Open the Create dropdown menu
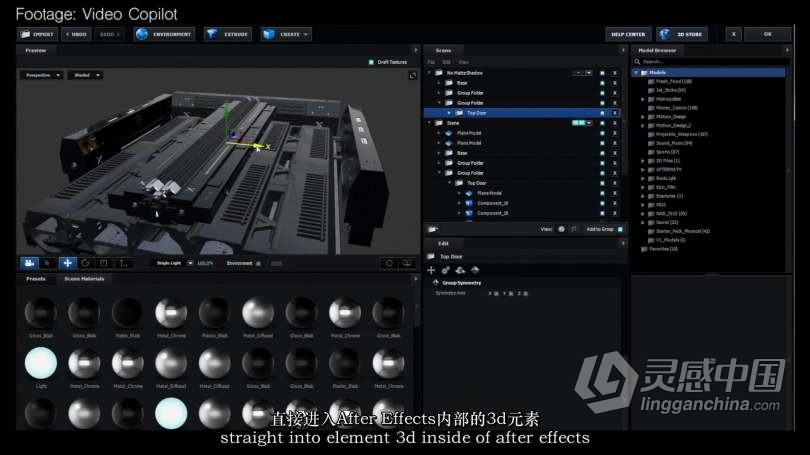The height and width of the screenshot is (455, 810). pos(286,34)
